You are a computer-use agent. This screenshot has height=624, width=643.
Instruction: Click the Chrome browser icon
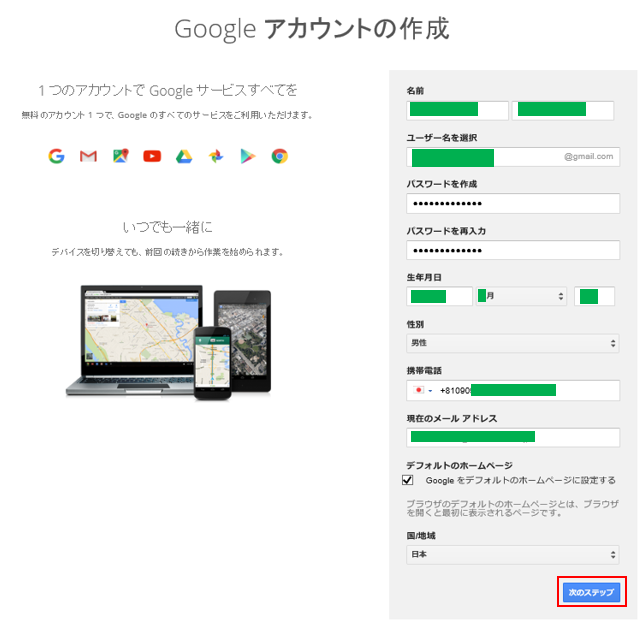pyautogui.click(x=279, y=156)
